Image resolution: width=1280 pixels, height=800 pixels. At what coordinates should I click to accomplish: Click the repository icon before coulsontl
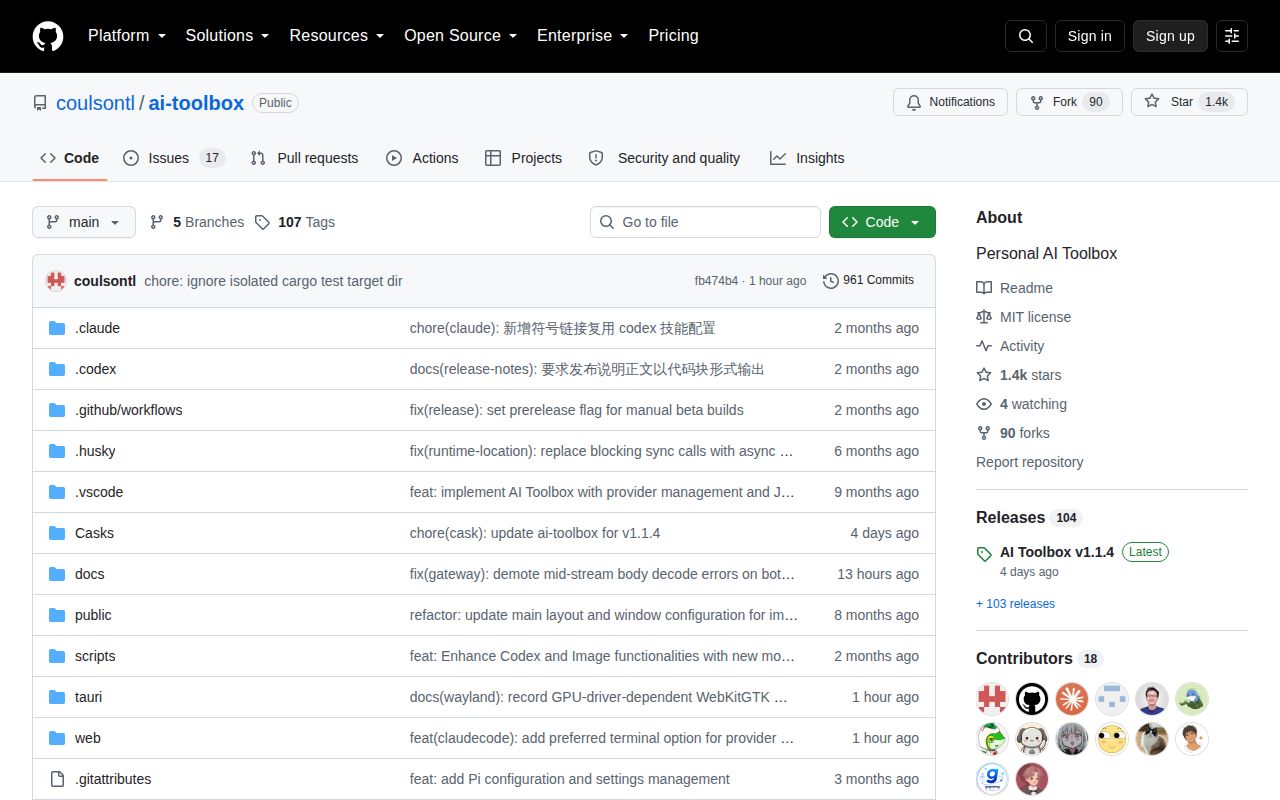(x=40, y=103)
